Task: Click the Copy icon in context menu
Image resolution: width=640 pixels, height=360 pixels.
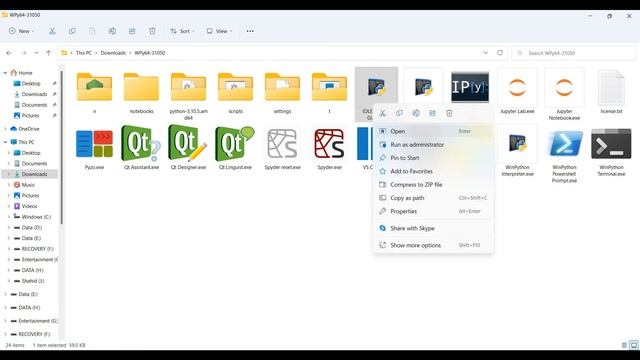Action: pos(399,113)
